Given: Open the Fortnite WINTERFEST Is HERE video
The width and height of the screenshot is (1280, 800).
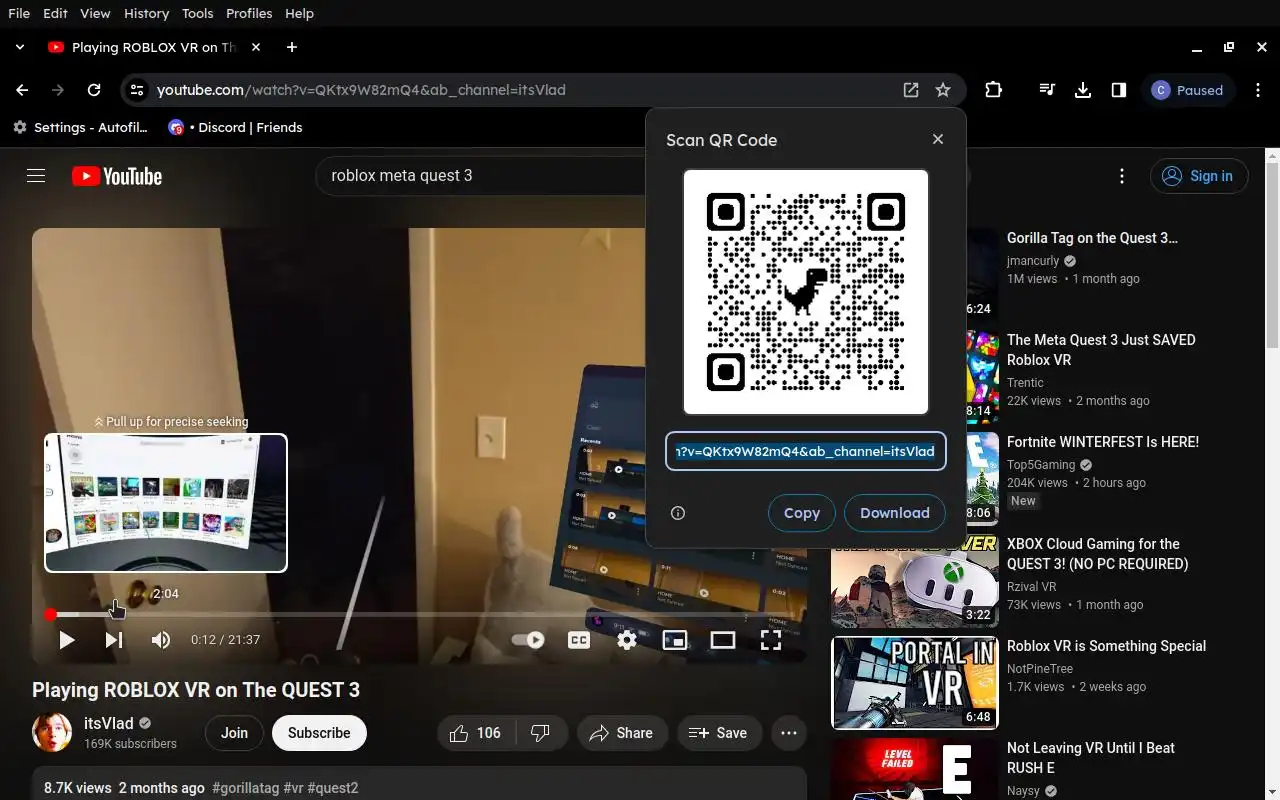Looking at the screenshot, I should point(1103,442).
